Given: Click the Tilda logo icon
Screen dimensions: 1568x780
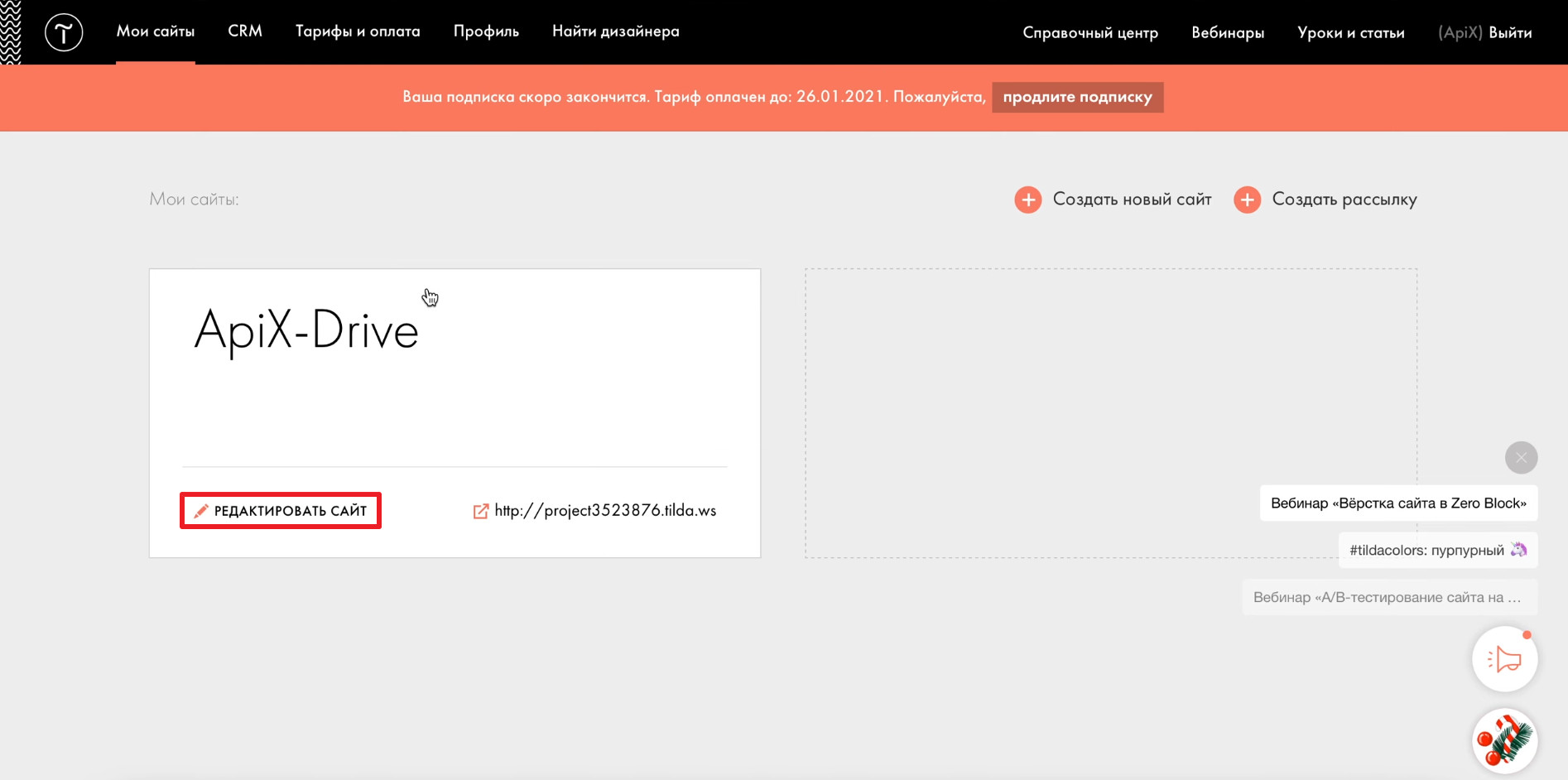Looking at the screenshot, I should 64,32.
